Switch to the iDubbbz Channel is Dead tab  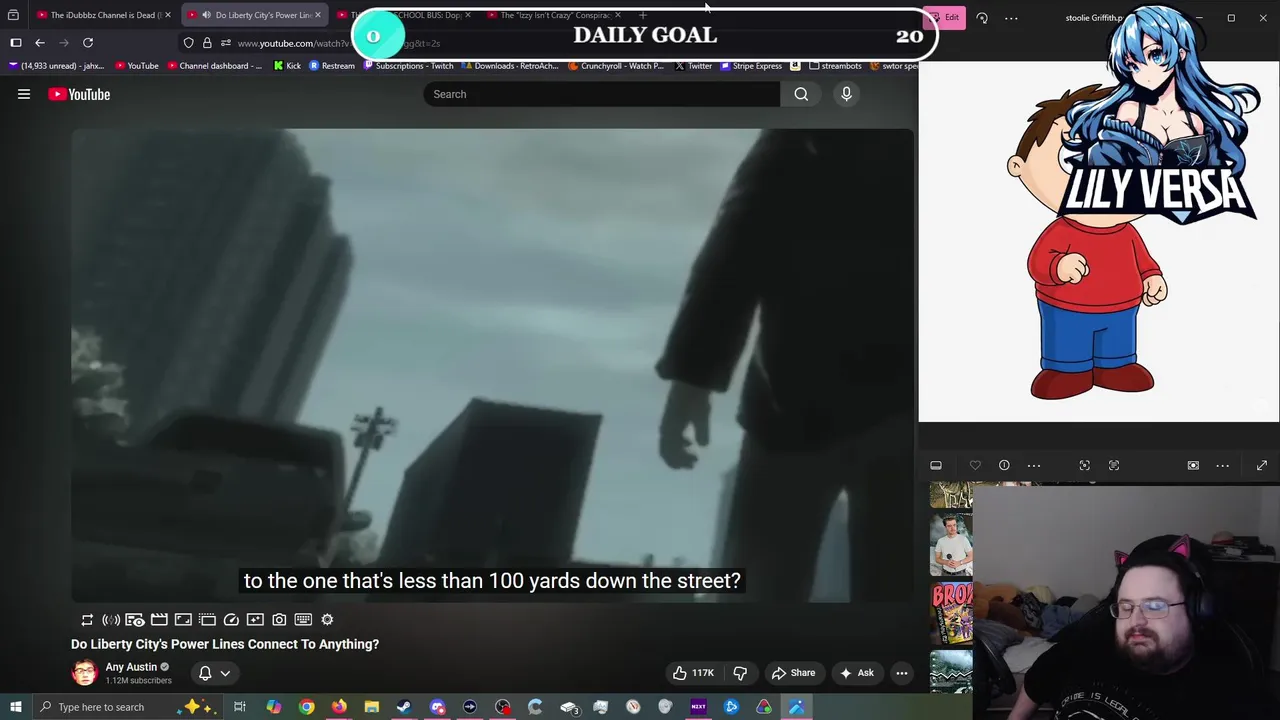(104, 15)
